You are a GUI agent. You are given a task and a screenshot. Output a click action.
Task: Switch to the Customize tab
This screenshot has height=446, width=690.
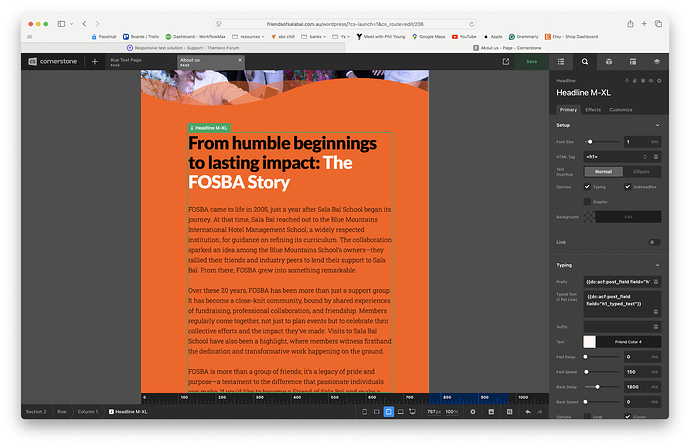620,110
